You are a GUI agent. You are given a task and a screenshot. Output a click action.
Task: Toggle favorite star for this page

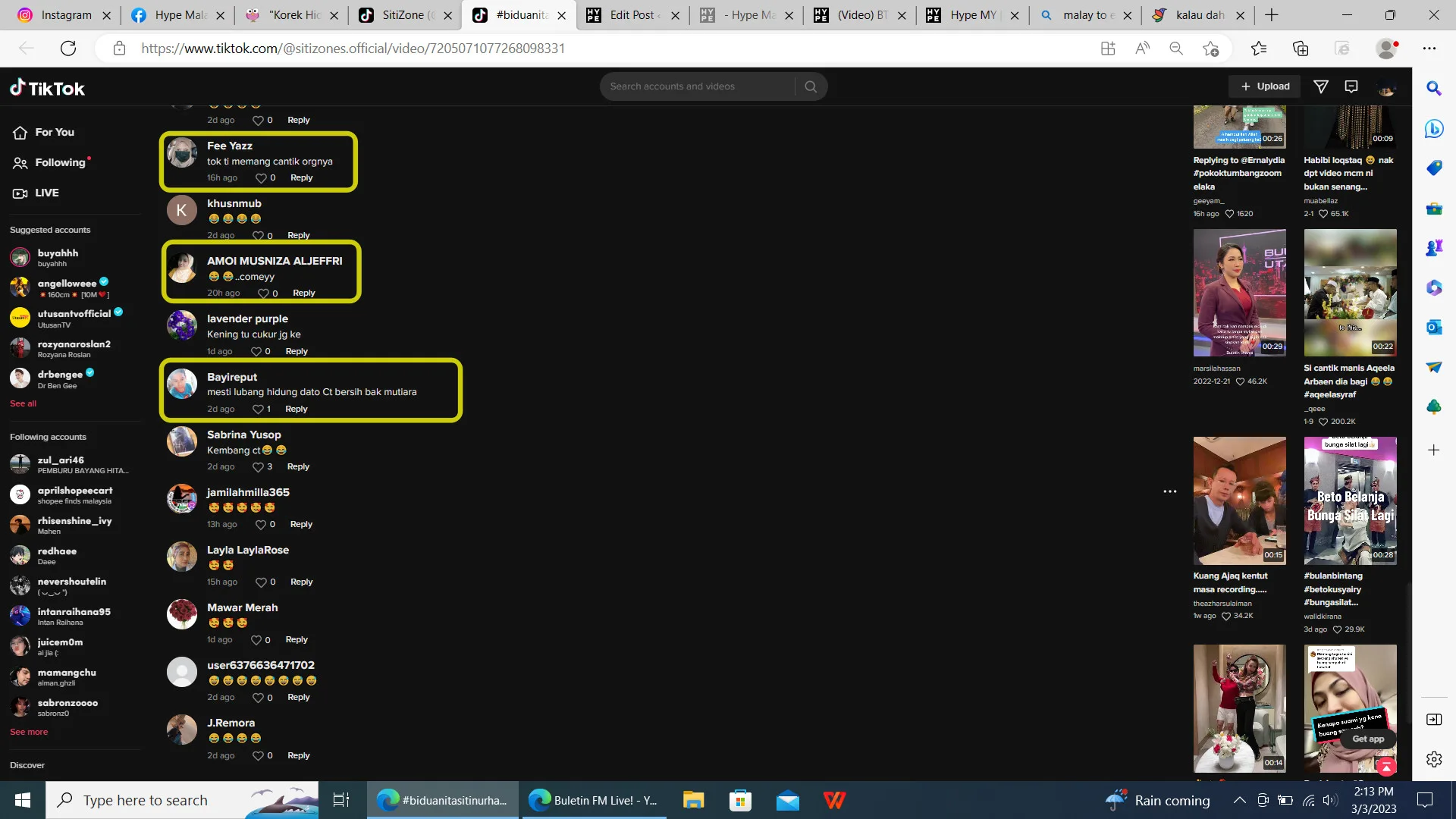click(x=1210, y=49)
